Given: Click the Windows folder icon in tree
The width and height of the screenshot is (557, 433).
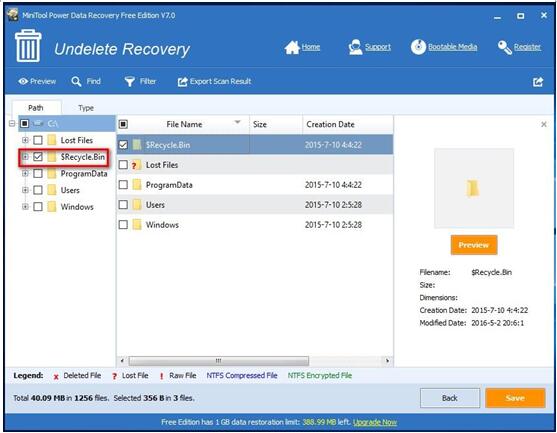Looking at the screenshot, I should point(52,206).
